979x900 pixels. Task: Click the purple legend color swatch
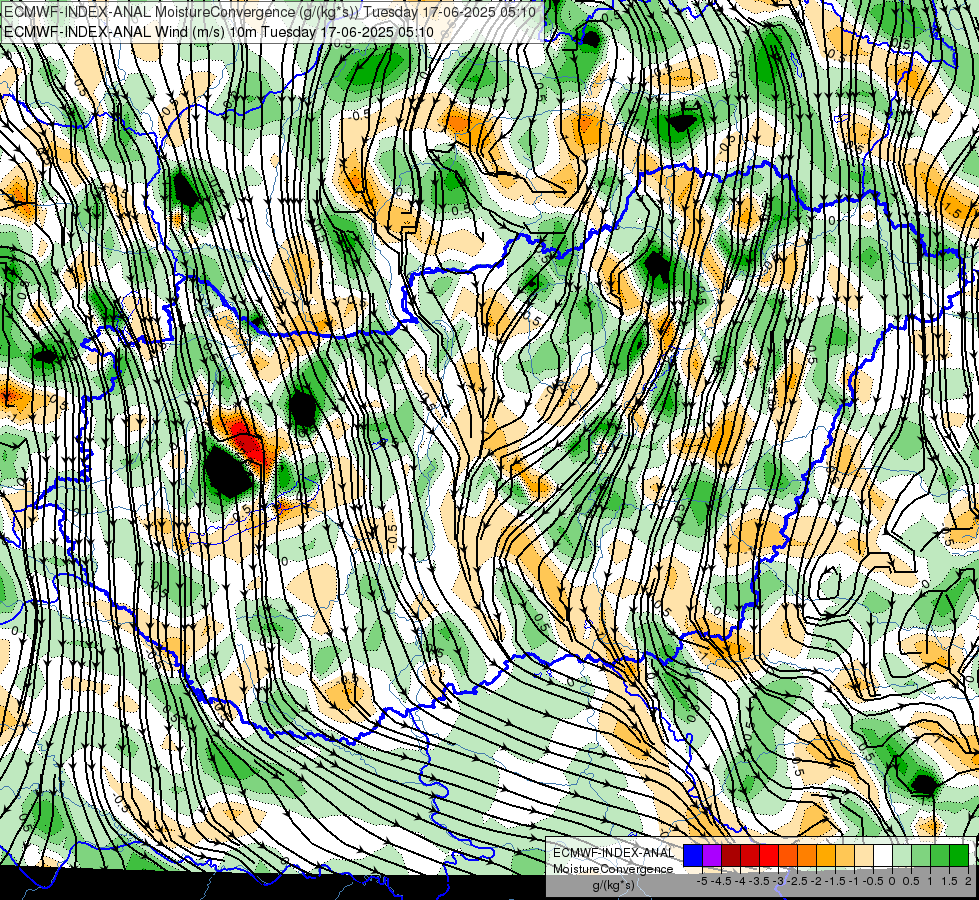712,855
